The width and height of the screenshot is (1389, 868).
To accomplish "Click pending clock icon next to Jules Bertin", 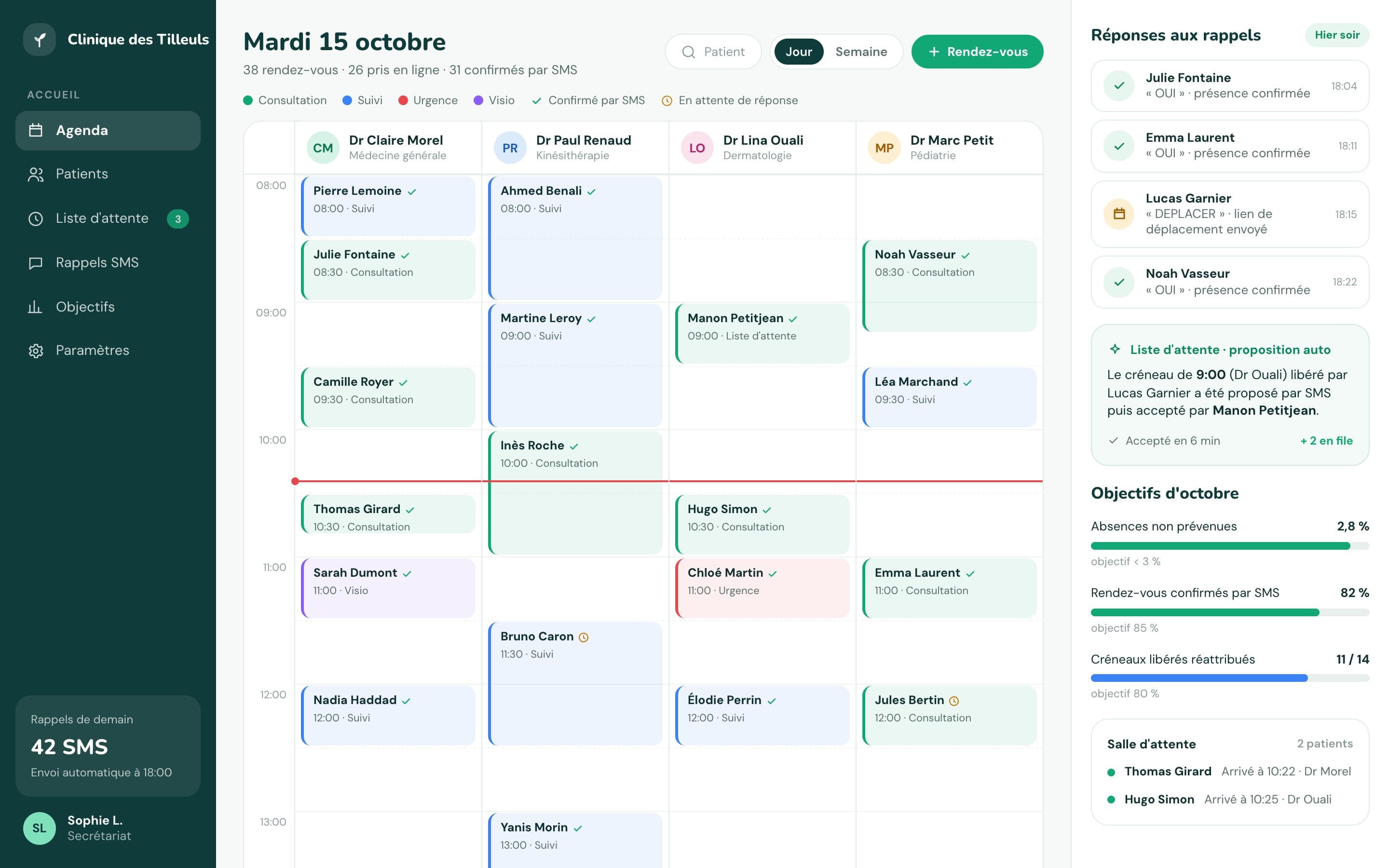I will [x=954, y=701].
